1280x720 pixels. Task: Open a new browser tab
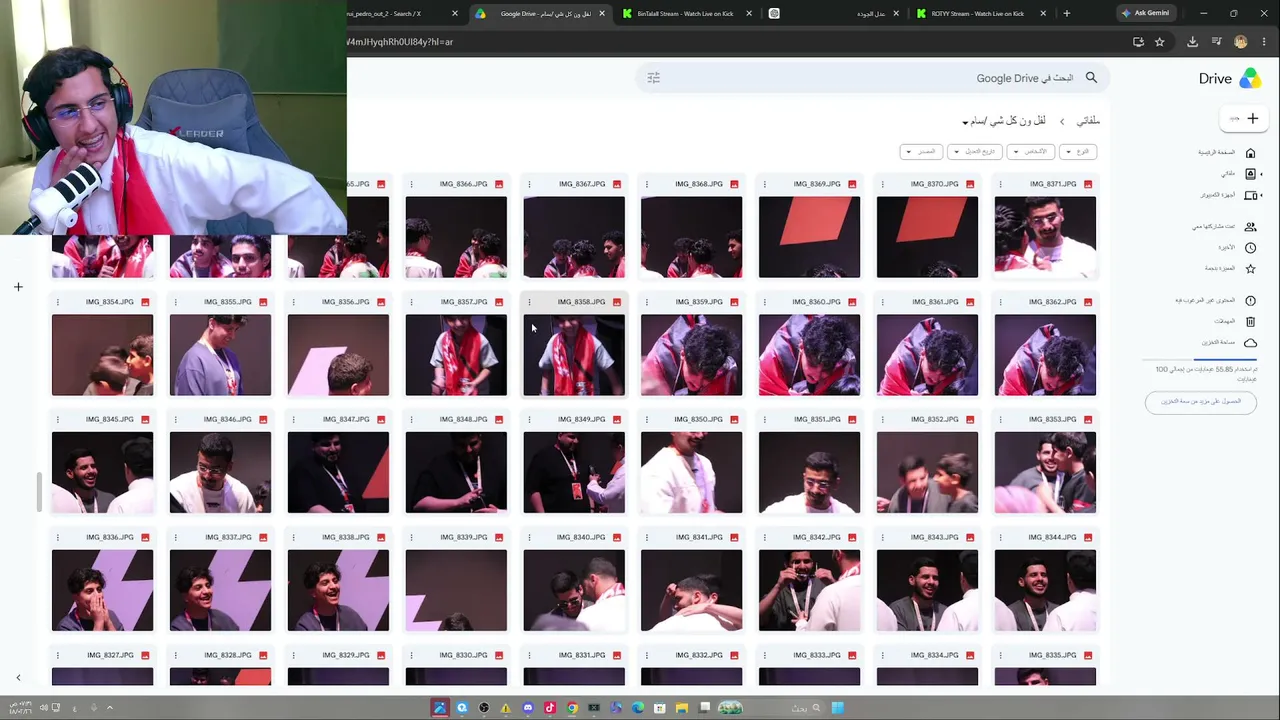coord(1067,14)
